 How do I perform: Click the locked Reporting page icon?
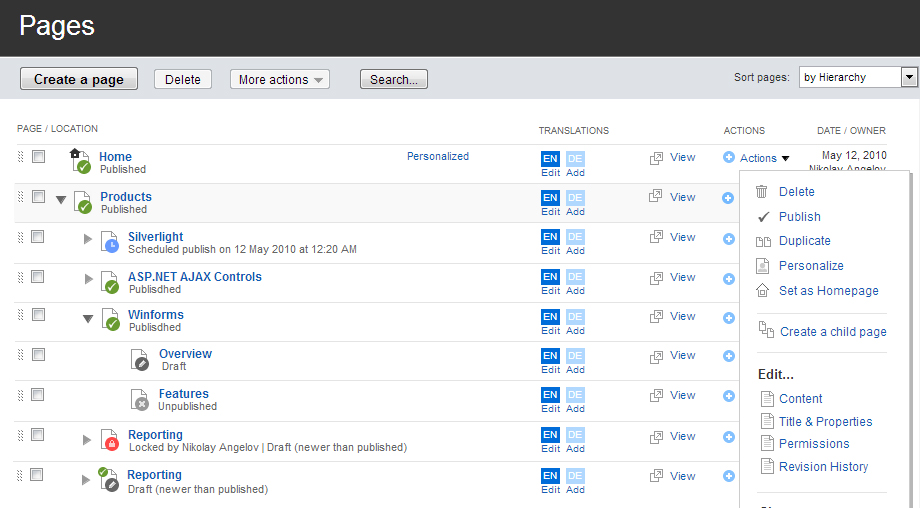(x=111, y=440)
